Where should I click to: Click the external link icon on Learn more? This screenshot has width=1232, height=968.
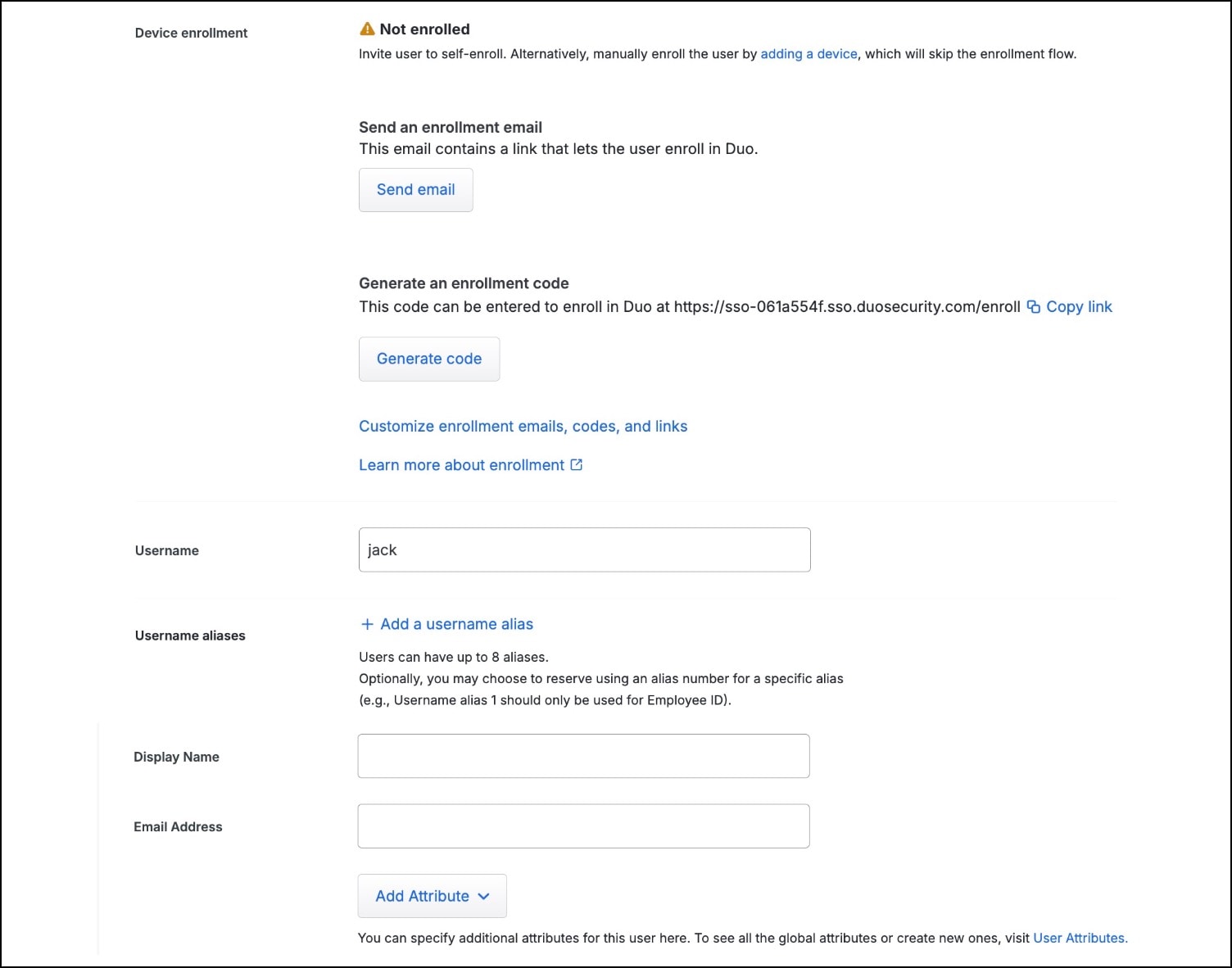point(577,464)
